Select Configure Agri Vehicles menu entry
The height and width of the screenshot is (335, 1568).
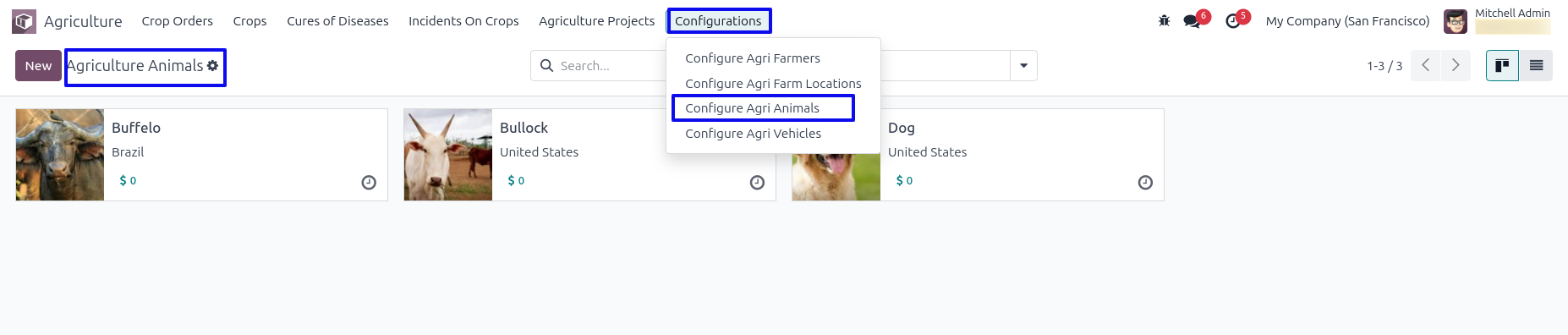click(753, 134)
